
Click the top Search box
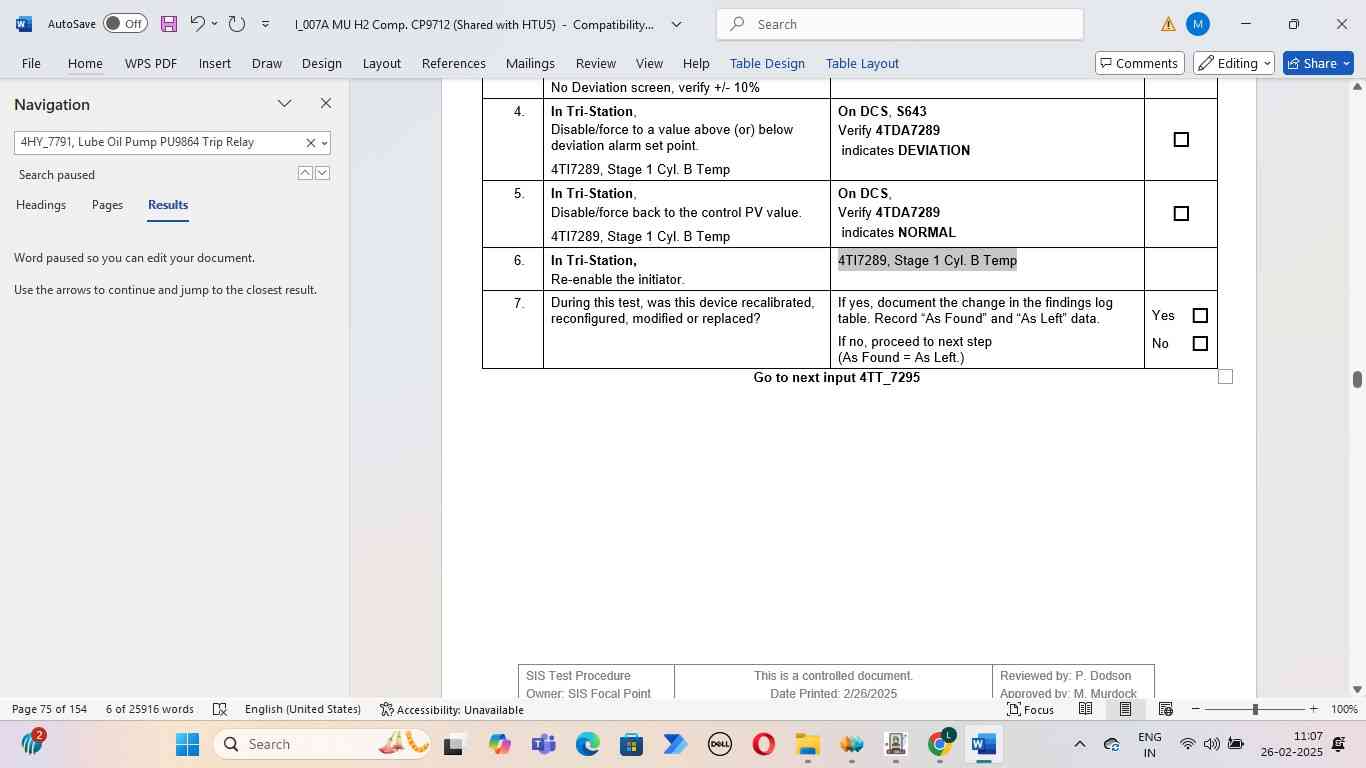(900, 24)
